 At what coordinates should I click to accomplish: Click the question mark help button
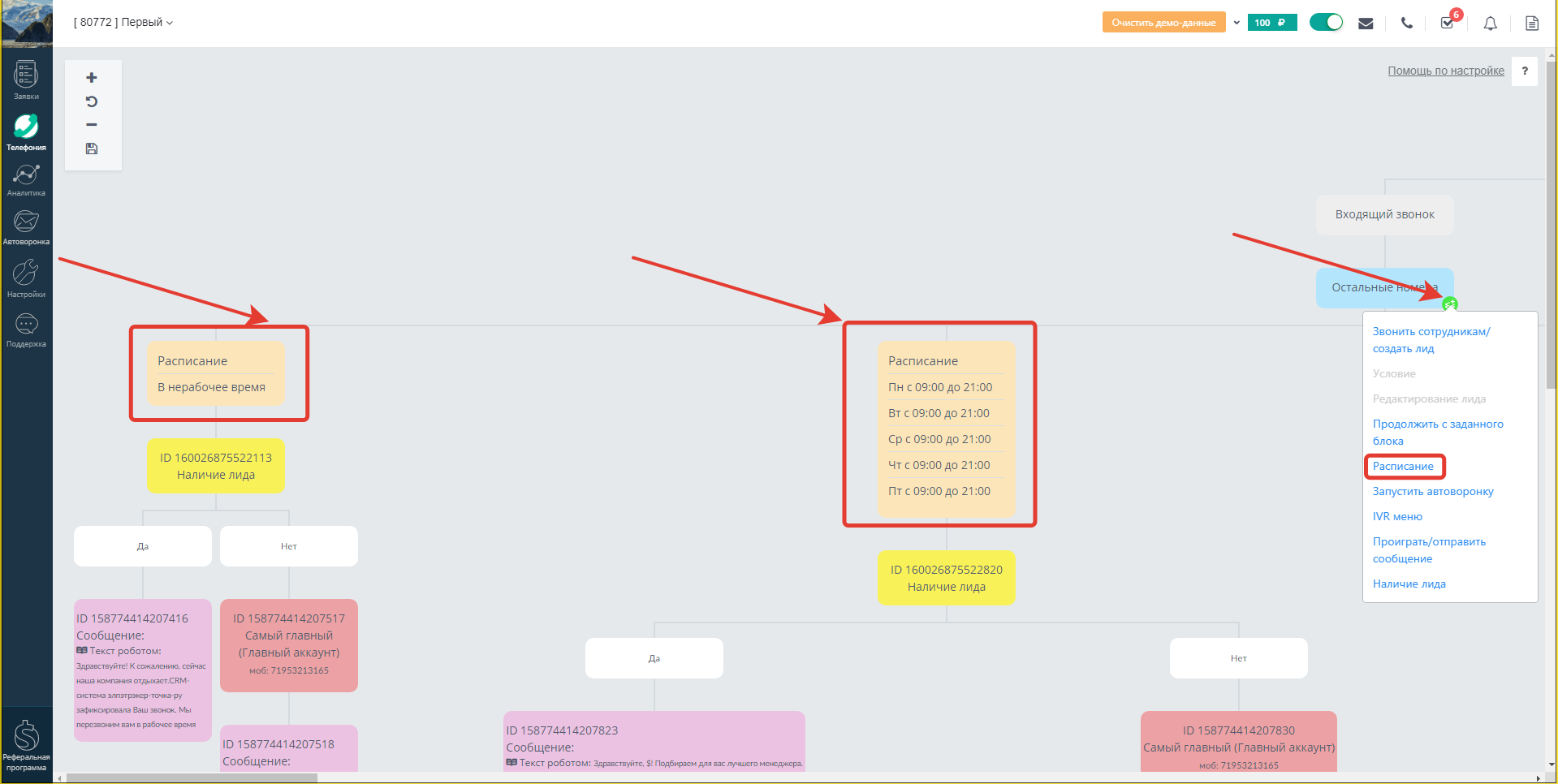pos(1525,71)
